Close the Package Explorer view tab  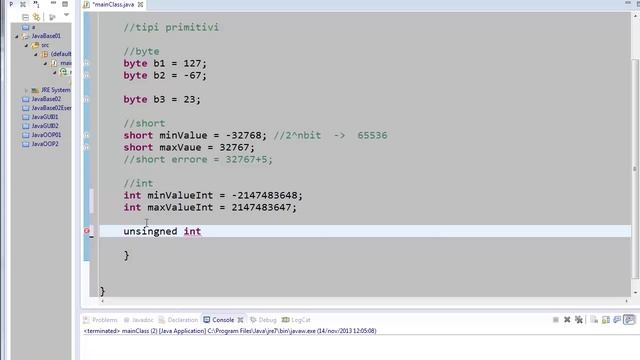pos(23,4)
